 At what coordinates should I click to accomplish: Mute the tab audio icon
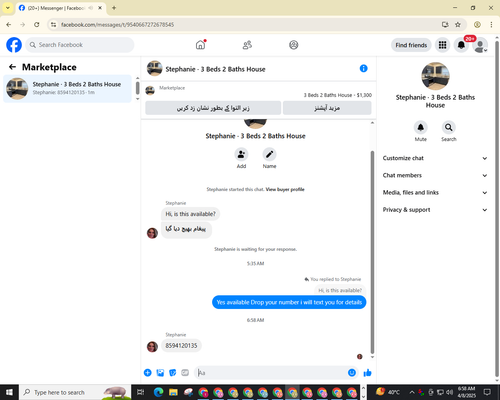91,8
